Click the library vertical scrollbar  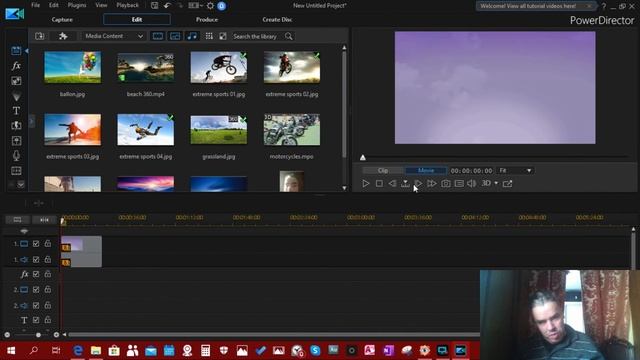point(344,104)
